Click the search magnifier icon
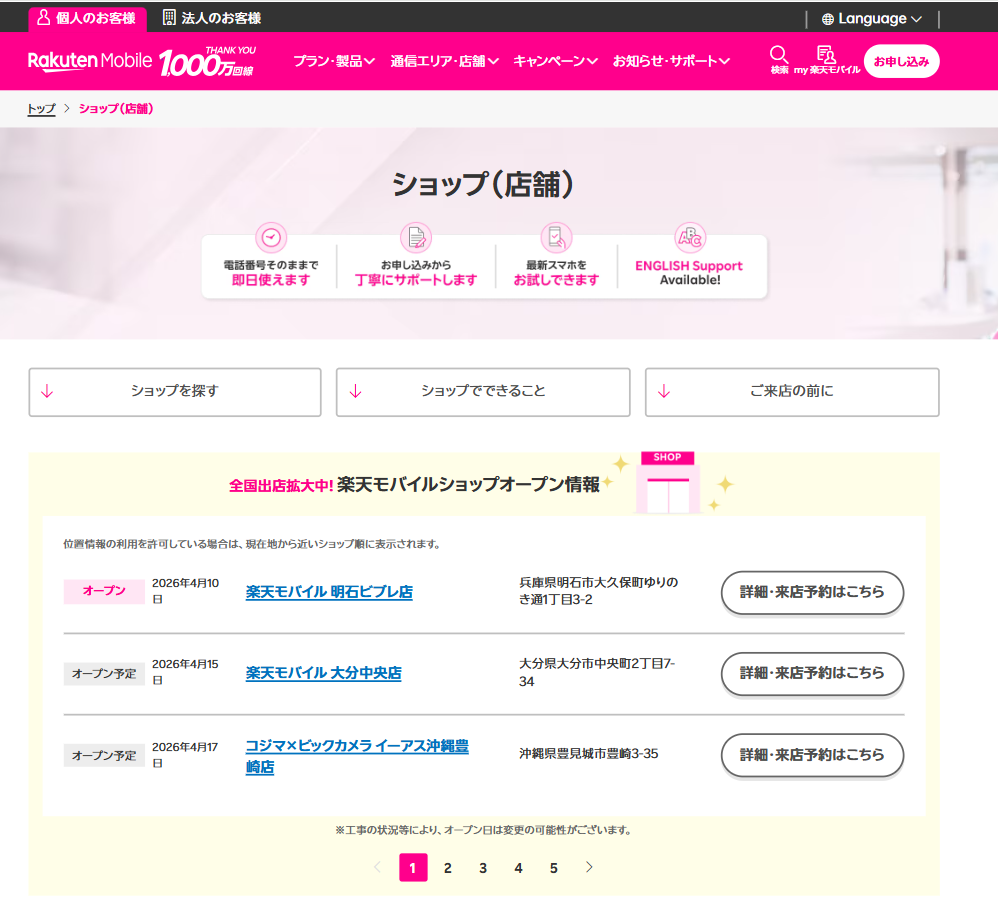 click(779, 55)
